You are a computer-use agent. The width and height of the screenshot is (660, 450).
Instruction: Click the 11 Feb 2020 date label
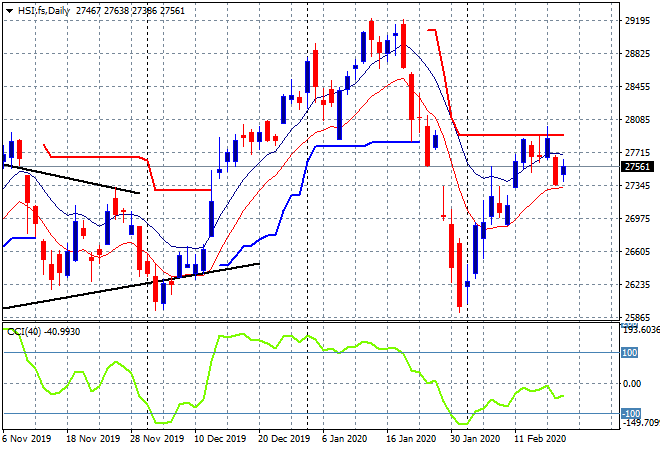point(540,439)
